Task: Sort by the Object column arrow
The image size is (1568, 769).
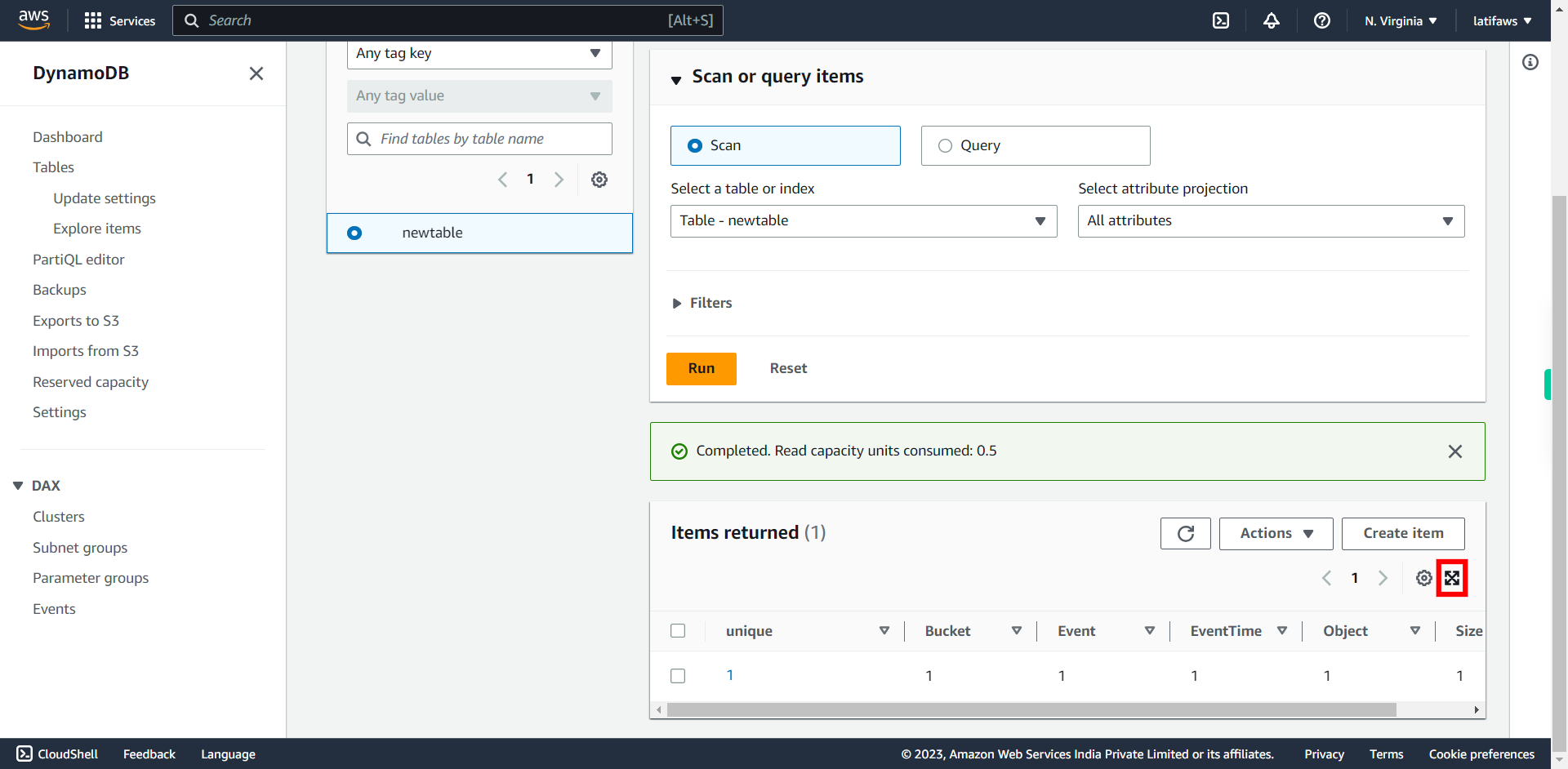Action: coord(1415,631)
